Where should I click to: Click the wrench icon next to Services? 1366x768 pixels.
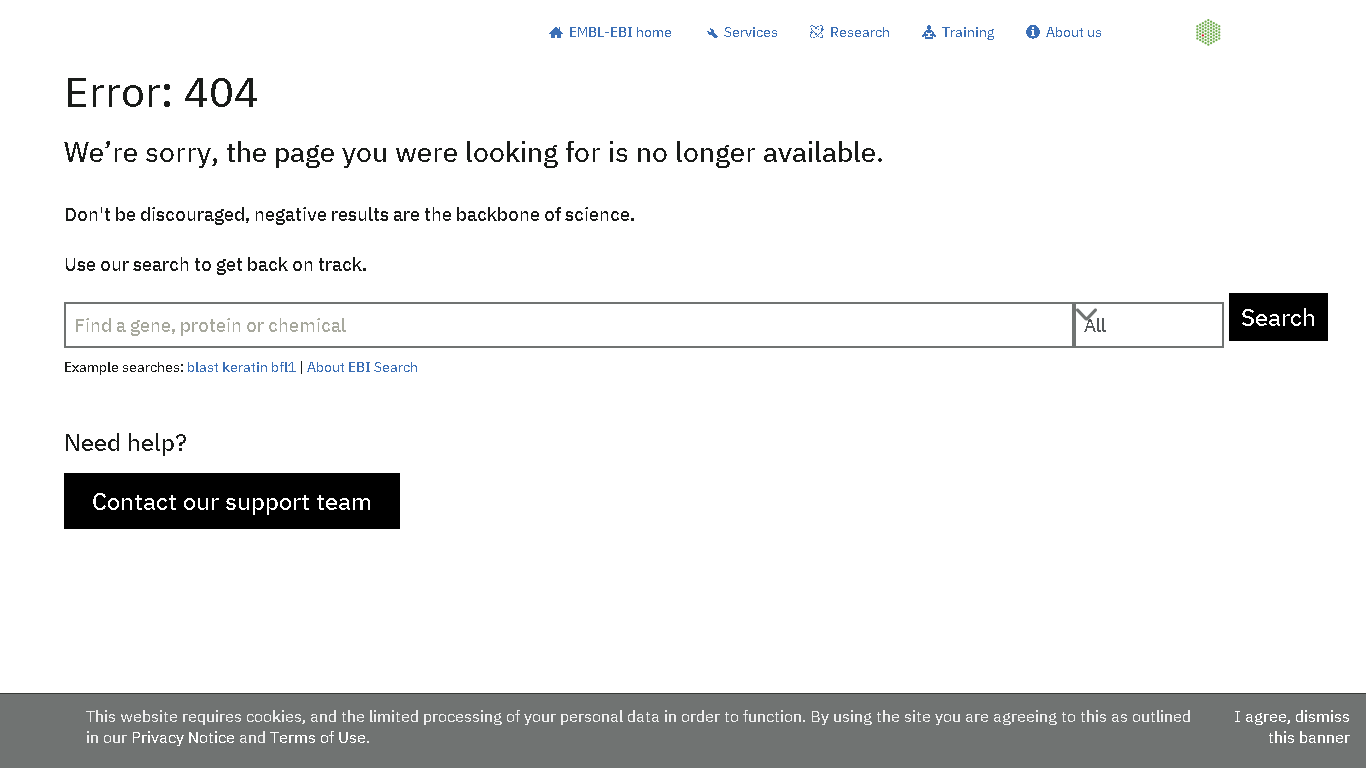[712, 33]
